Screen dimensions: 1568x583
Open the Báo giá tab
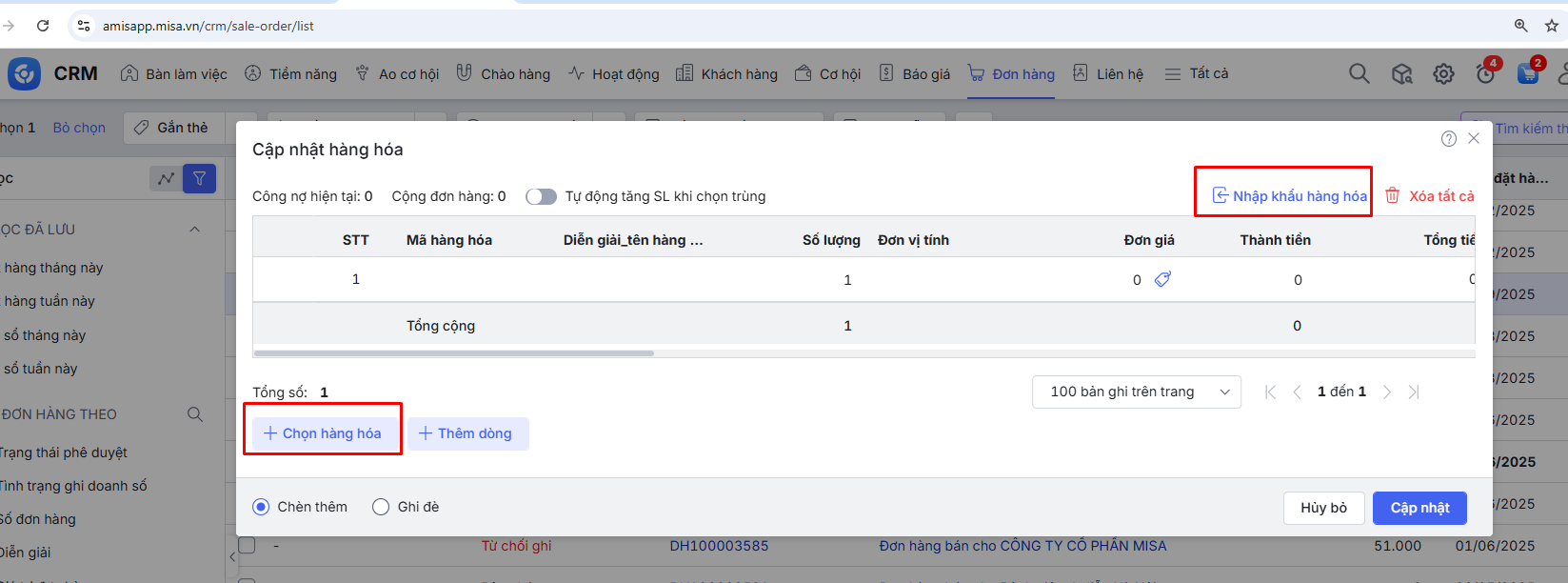pyautogui.click(x=914, y=73)
